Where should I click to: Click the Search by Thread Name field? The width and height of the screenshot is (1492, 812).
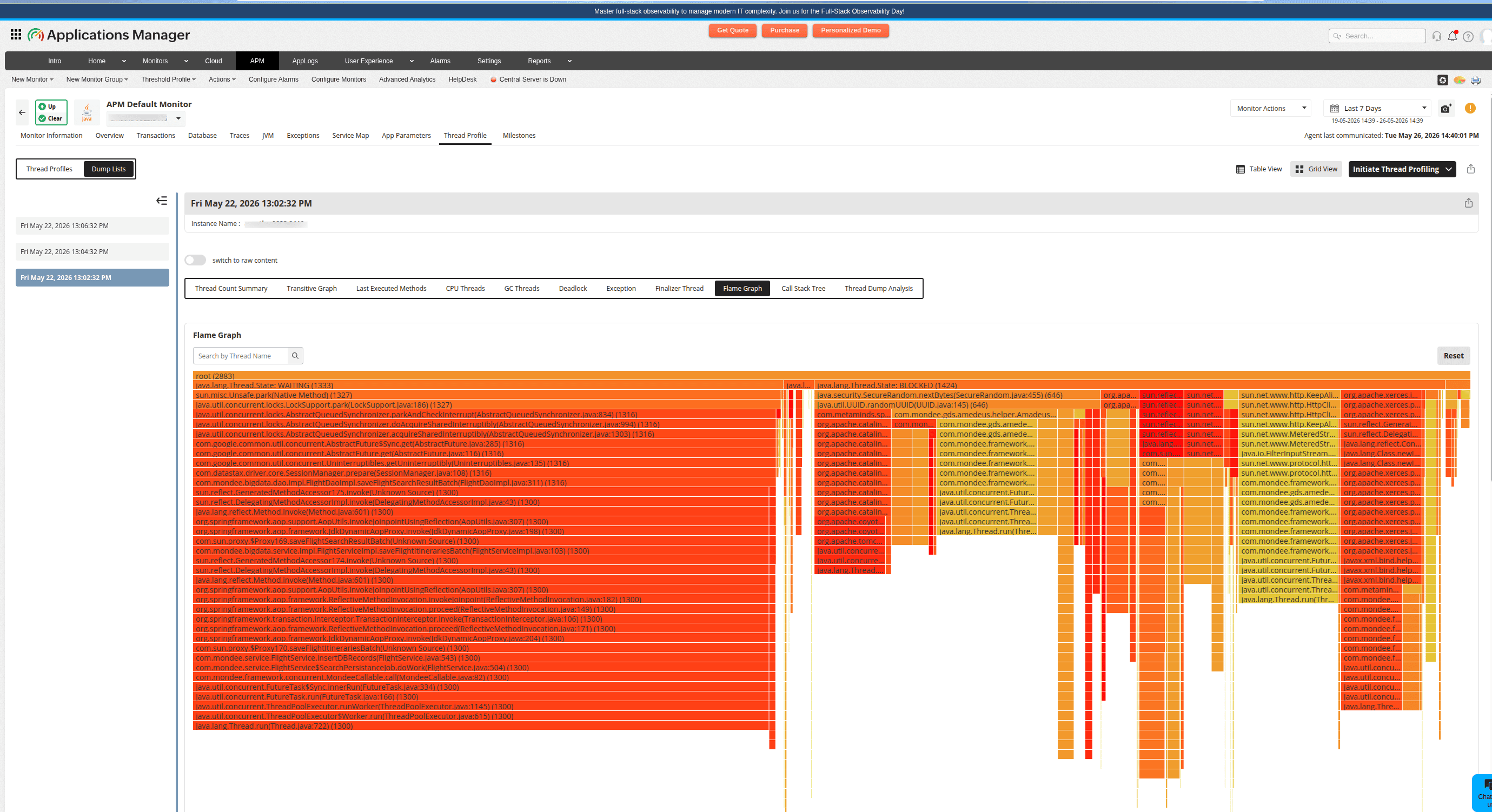coord(240,356)
